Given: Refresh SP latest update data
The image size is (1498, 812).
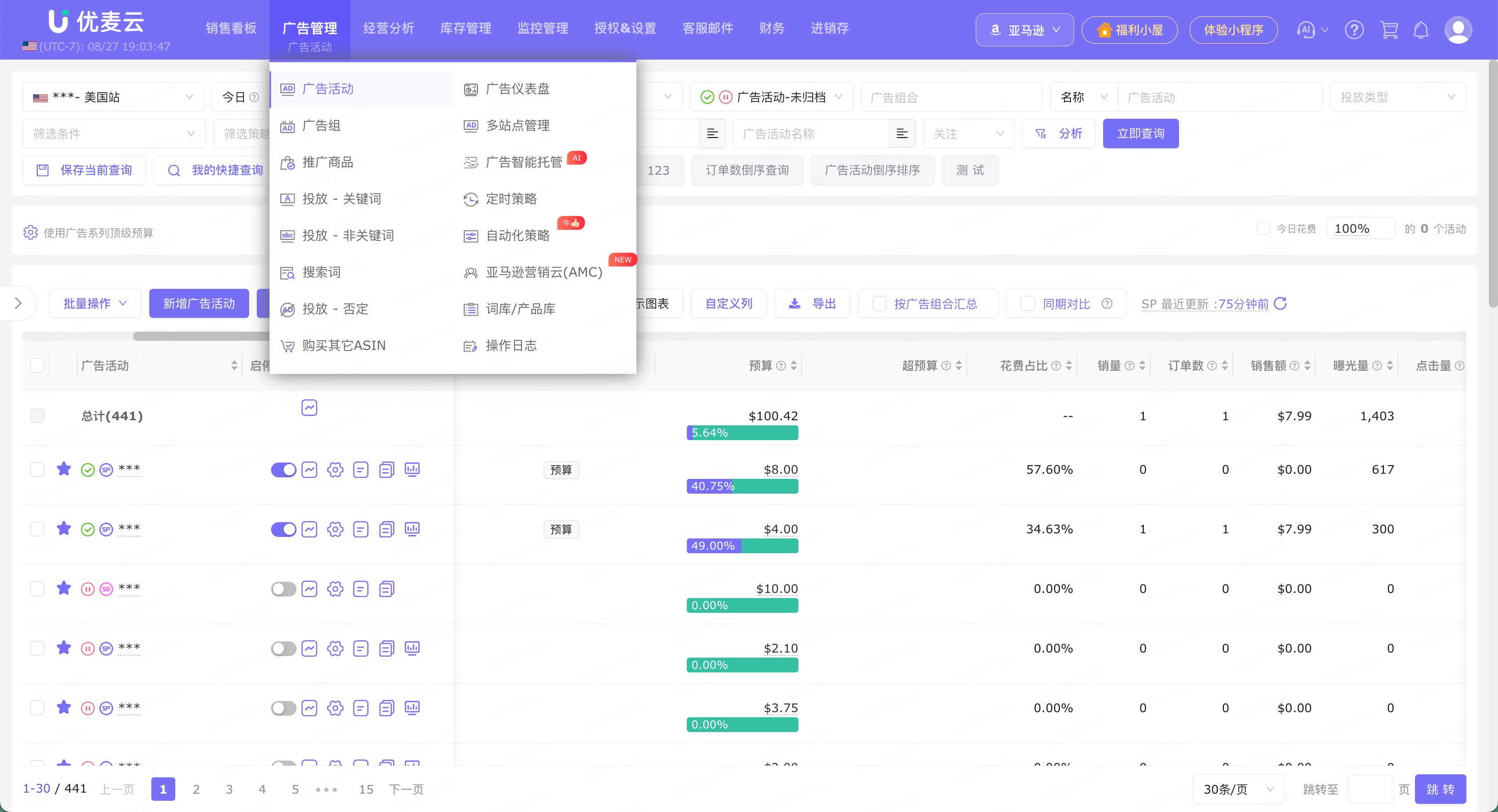Looking at the screenshot, I should tap(1280, 304).
